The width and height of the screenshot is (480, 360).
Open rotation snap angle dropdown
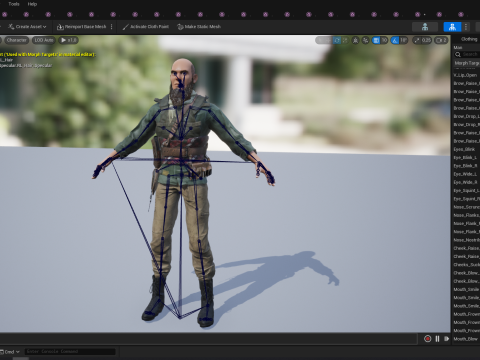[404, 40]
